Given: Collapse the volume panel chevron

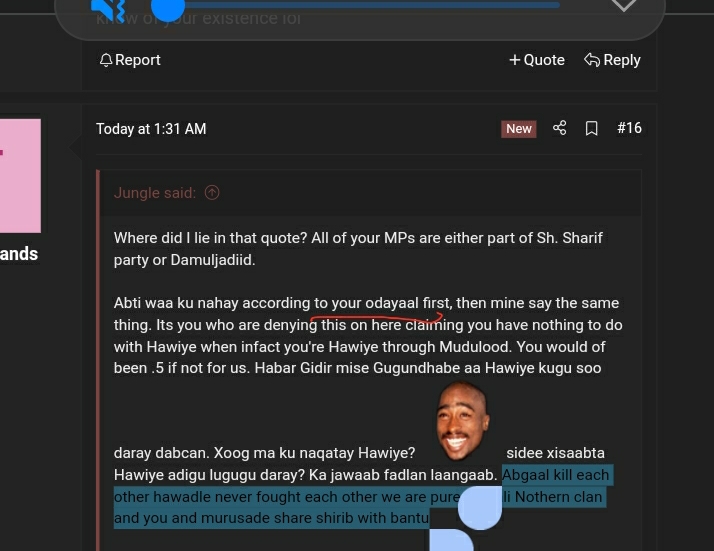Looking at the screenshot, I should point(623,5).
